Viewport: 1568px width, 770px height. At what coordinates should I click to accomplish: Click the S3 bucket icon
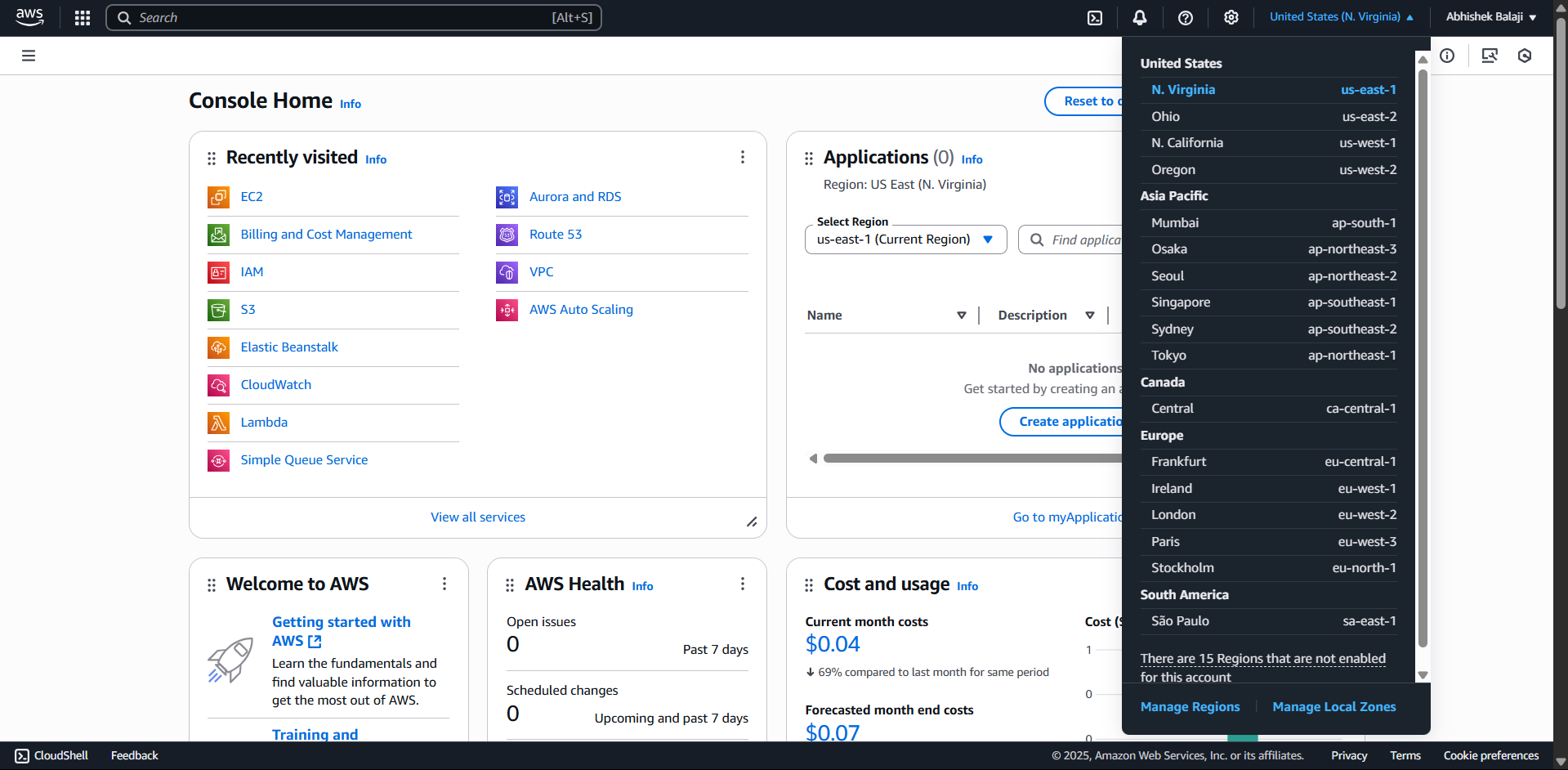(218, 310)
